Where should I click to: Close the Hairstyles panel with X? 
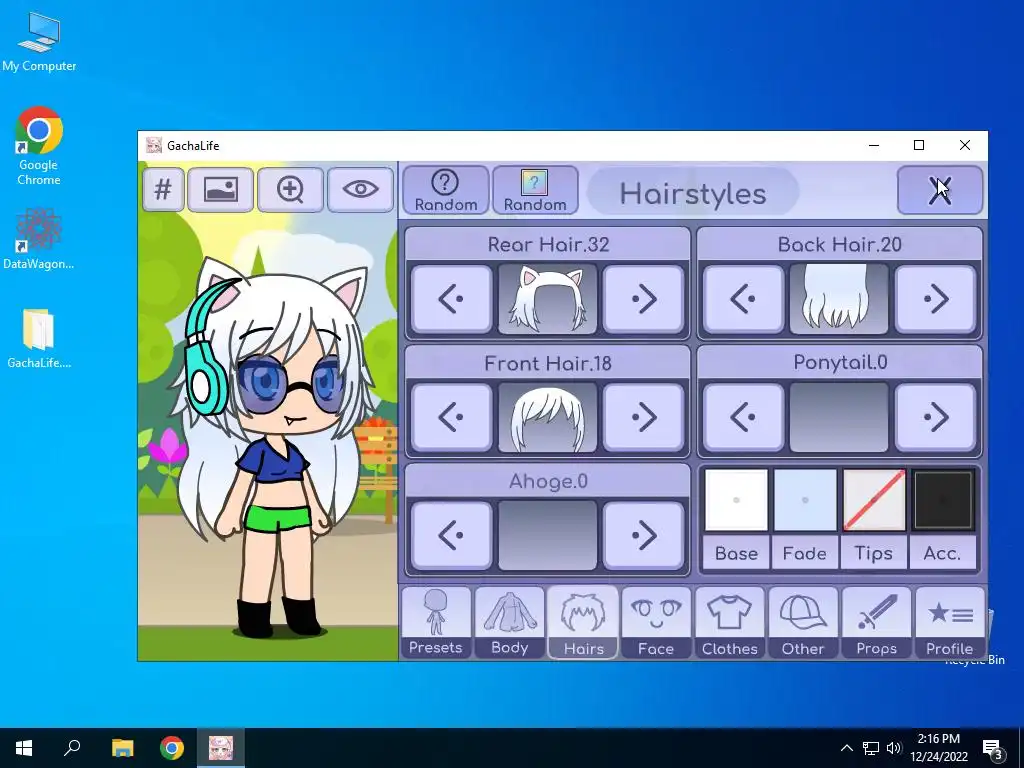click(940, 190)
